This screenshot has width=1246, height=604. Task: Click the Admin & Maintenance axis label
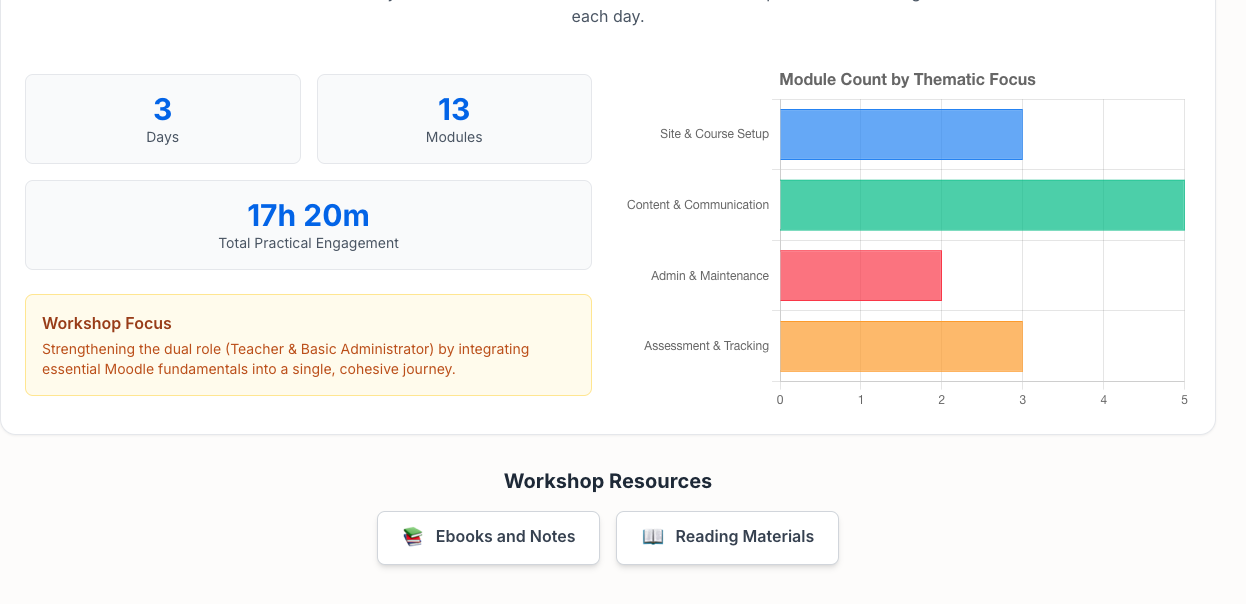click(709, 276)
